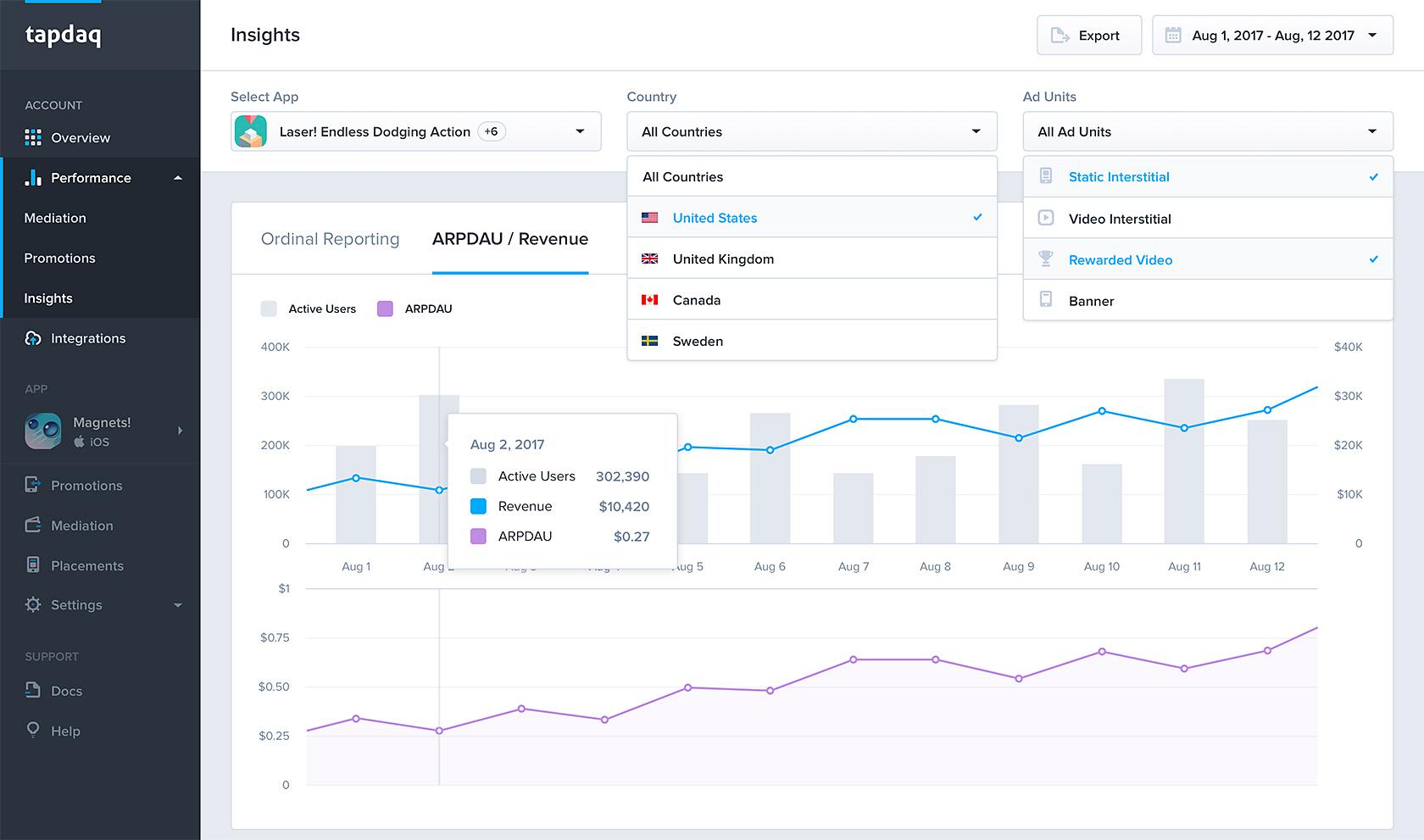Switch to the Ordinal Reporting tab
The image size is (1424, 840).
[330, 239]
